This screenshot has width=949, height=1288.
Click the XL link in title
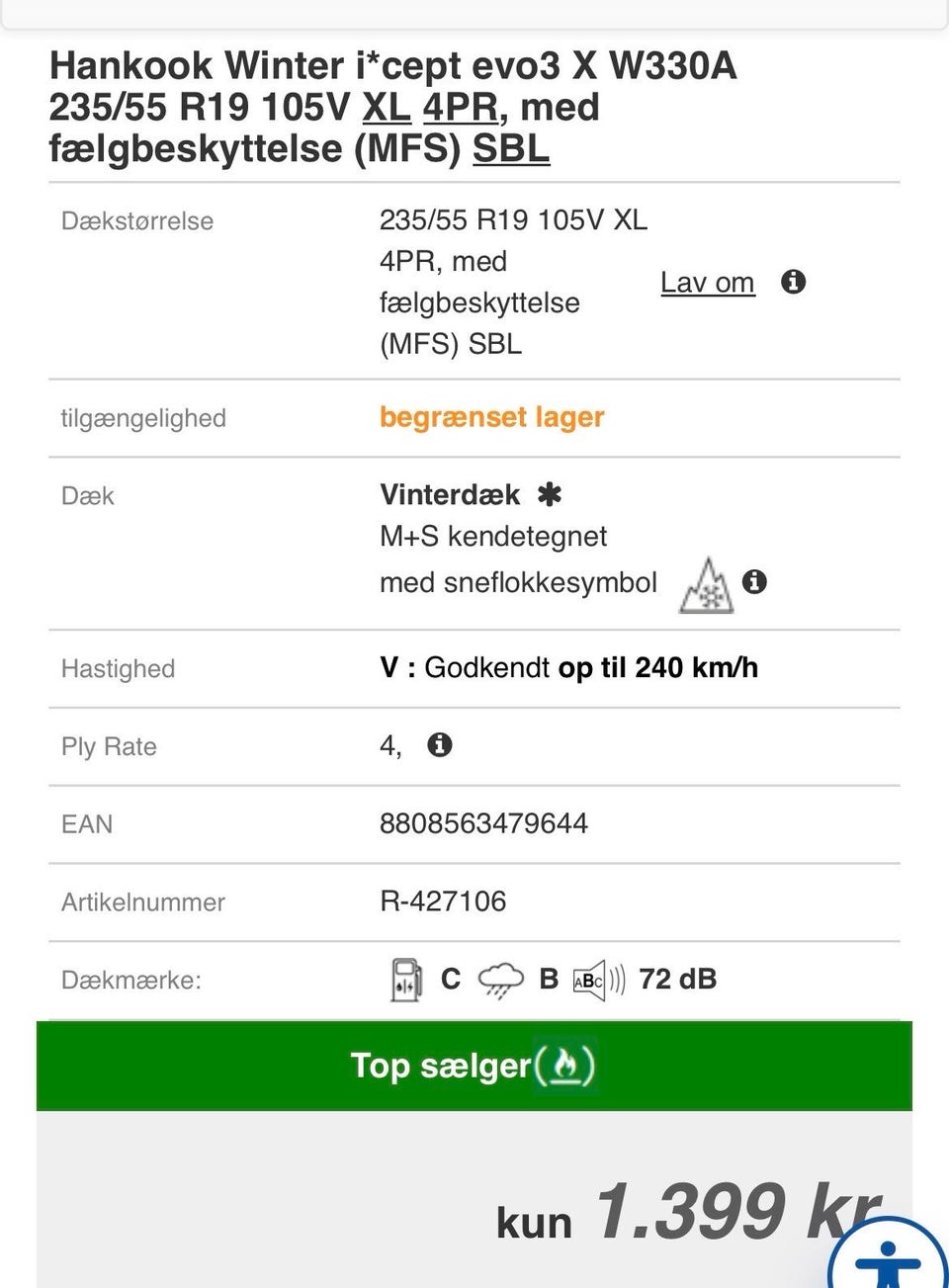(387, 107)
